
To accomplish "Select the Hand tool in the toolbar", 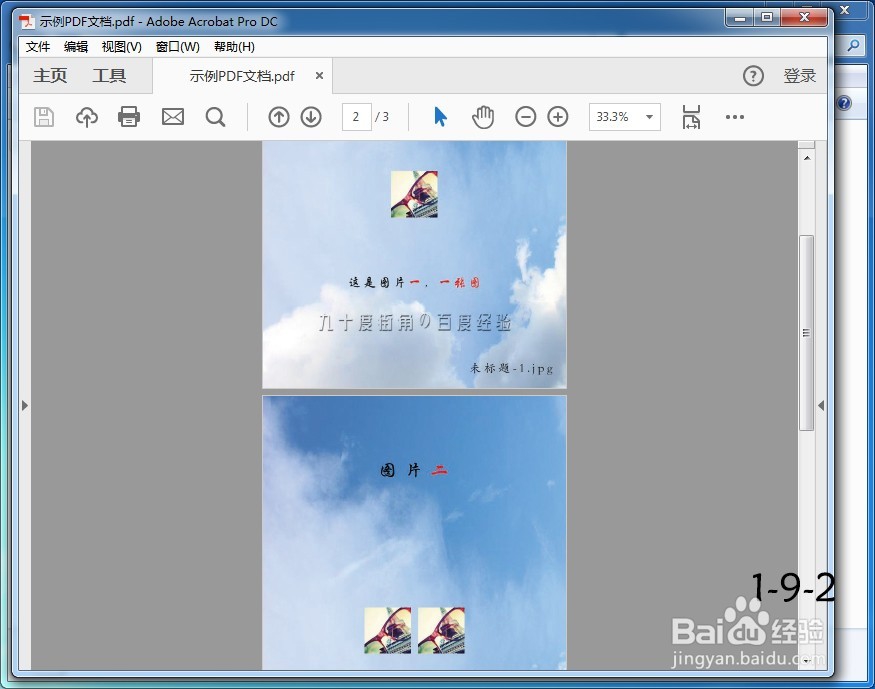I will (483, 117).
